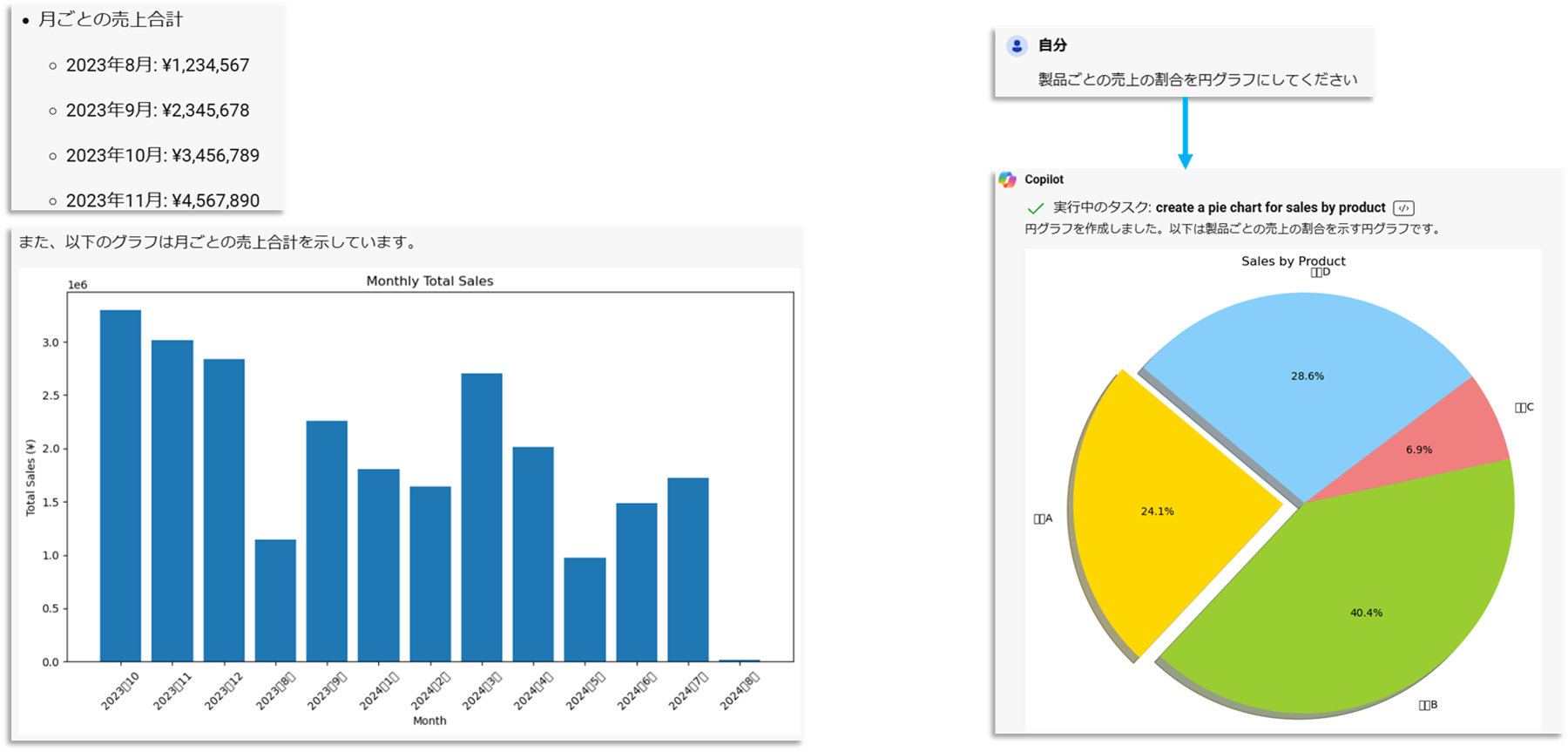The image size is (1568, 752).
Task: Click the light blue 28.6% pie slice
Action: coord(1307,383)
